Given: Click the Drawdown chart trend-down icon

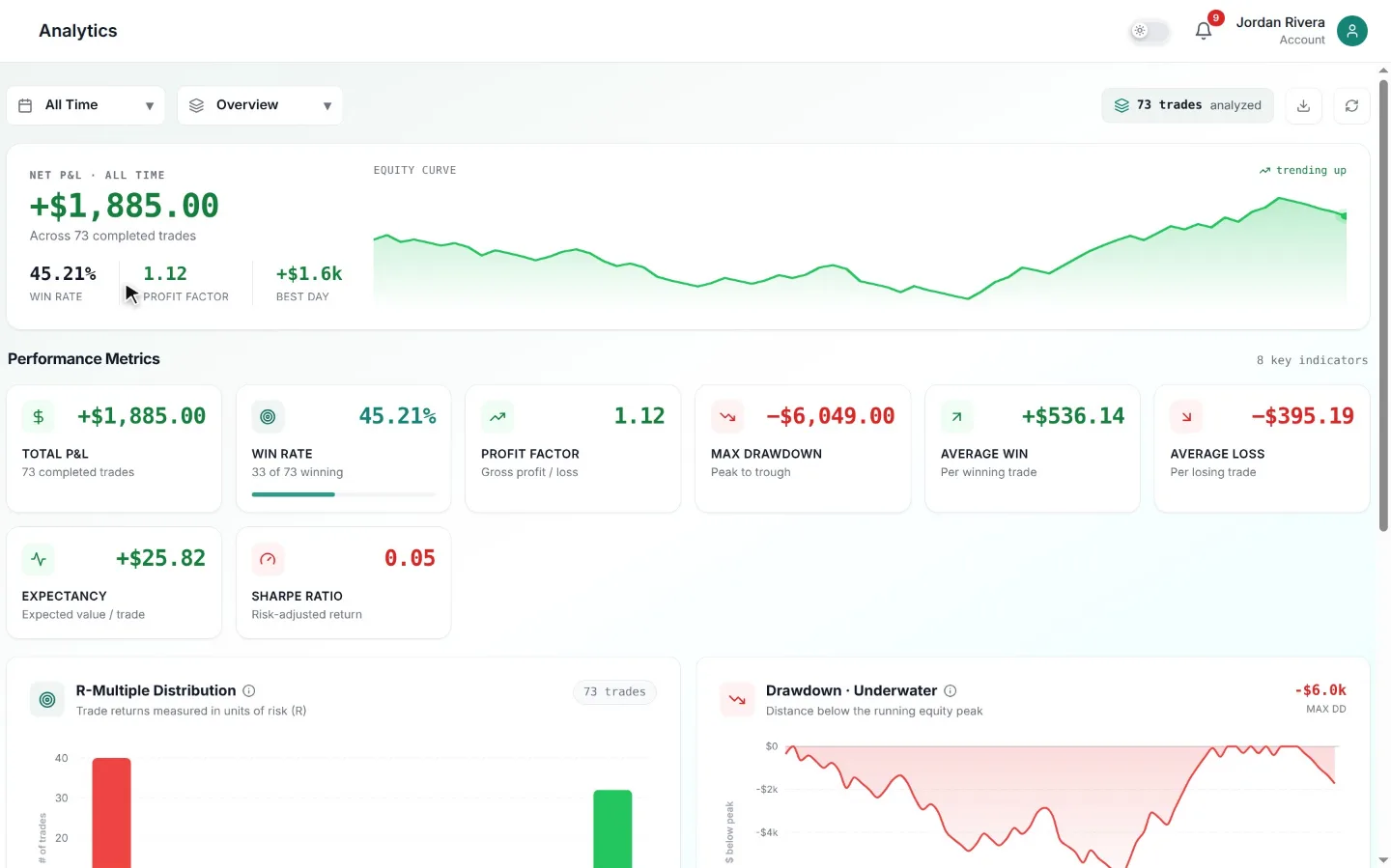Looking at the screenshot, I should pos(737,699).
